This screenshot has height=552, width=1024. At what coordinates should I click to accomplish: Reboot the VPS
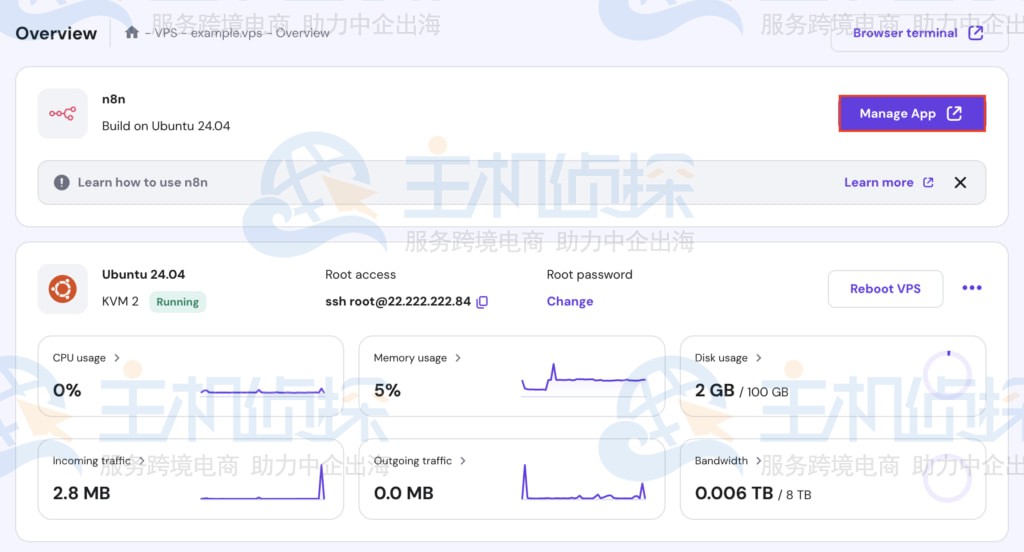tap(885, 289)
